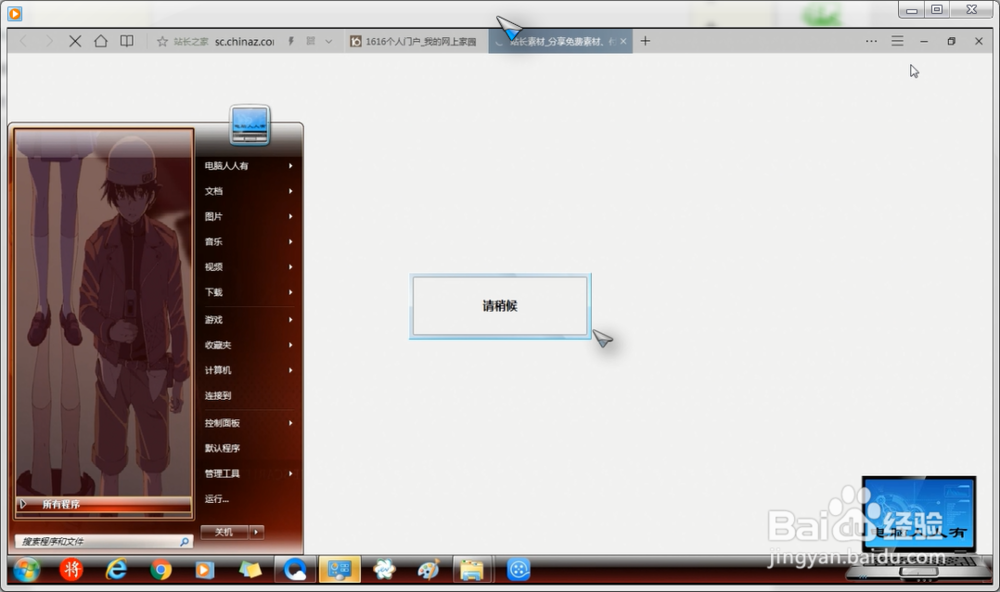The image size is (1000, 592).
Task: Open the blue film reel taskbar icon
Action: [x=518, y=569]
